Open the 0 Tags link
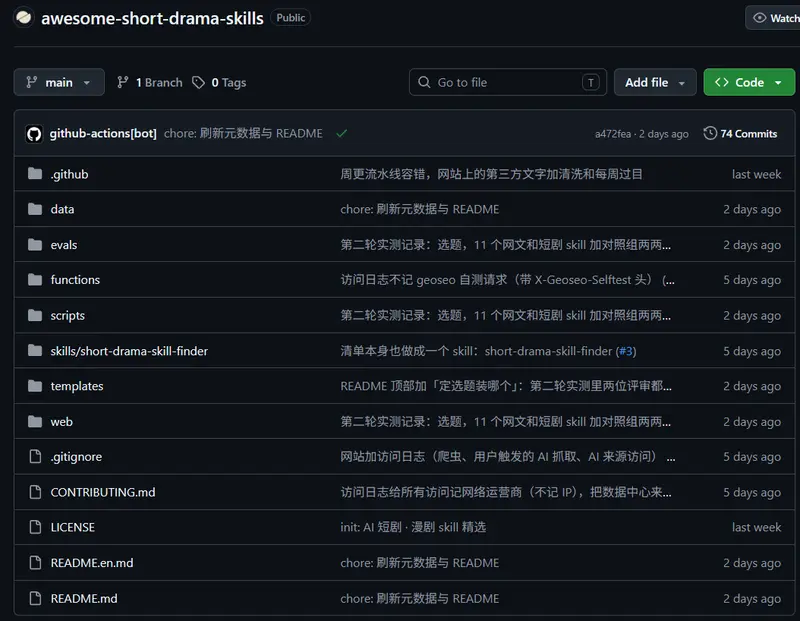The height and width of the screenshot is (621, 800). coord(219,82)
